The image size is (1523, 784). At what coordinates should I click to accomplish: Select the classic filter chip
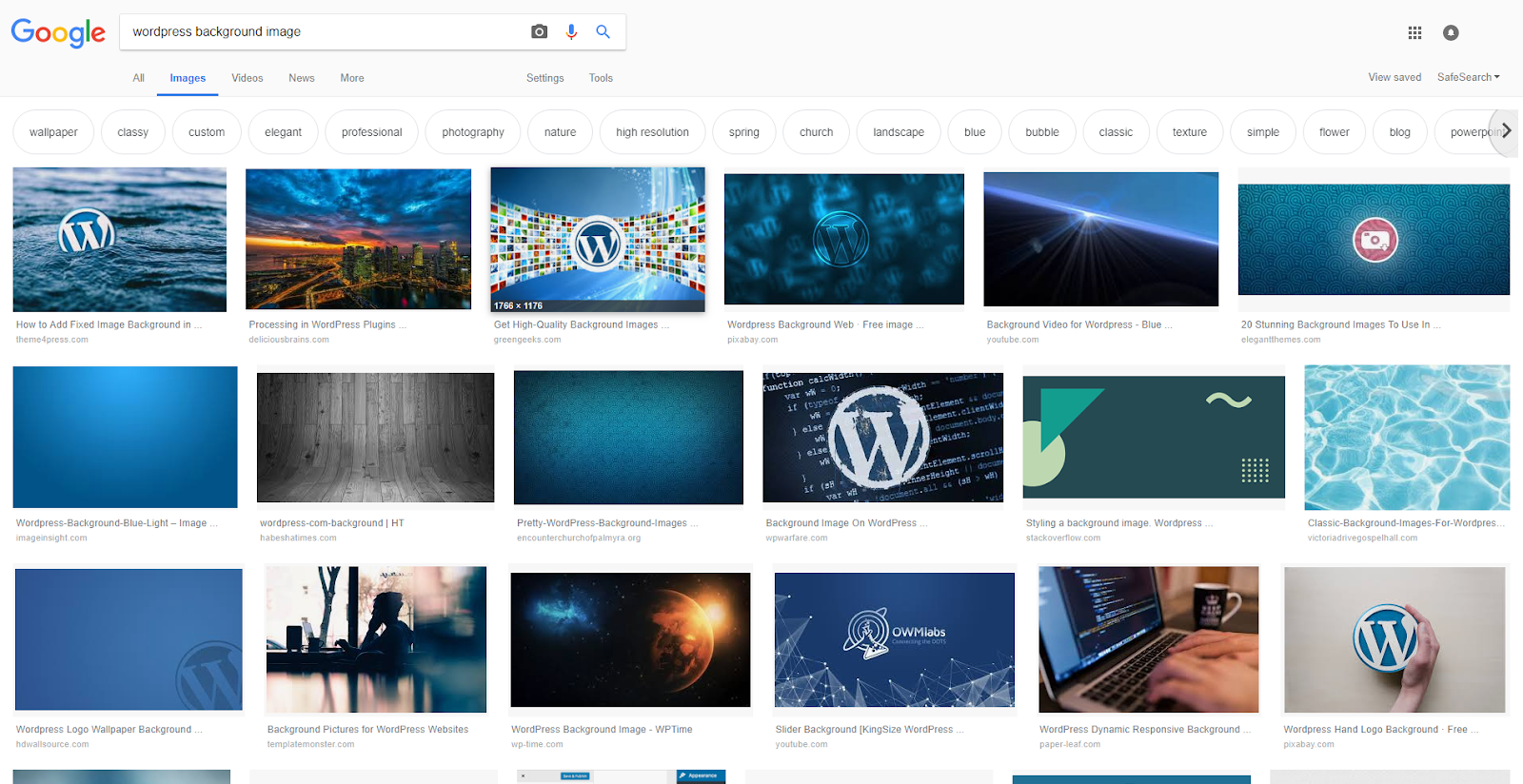pyautogui.click(x=1116, y=132)
